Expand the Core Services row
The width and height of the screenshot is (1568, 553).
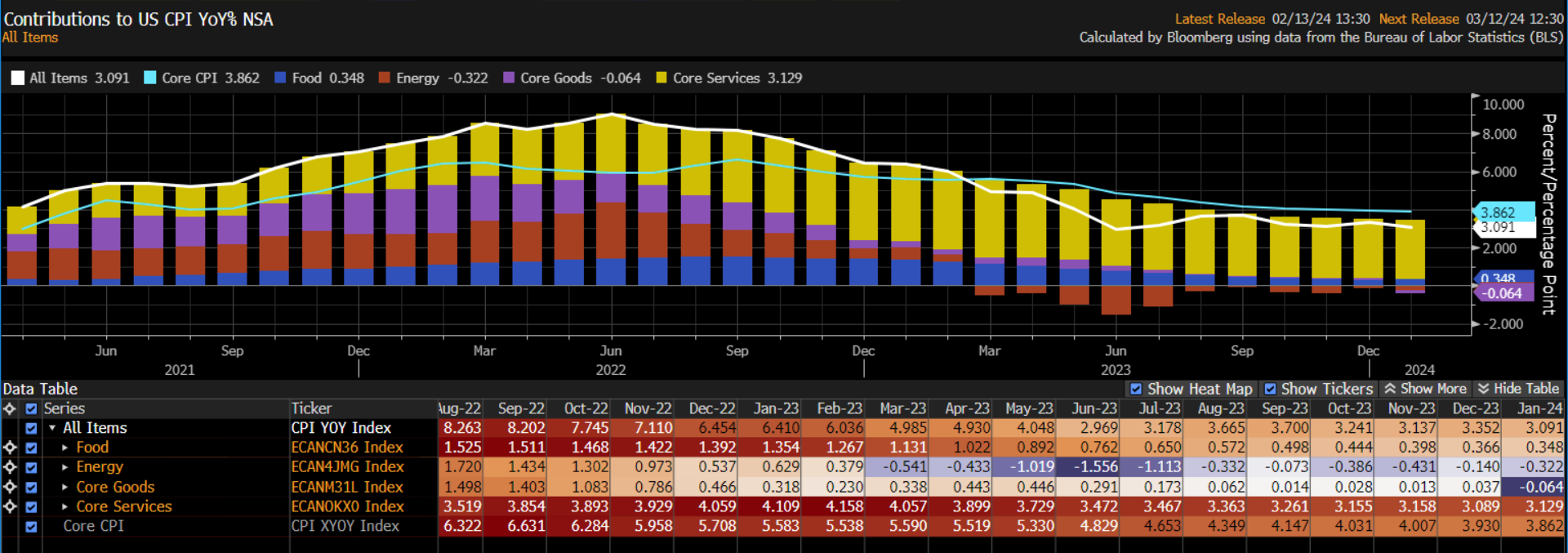65,506
